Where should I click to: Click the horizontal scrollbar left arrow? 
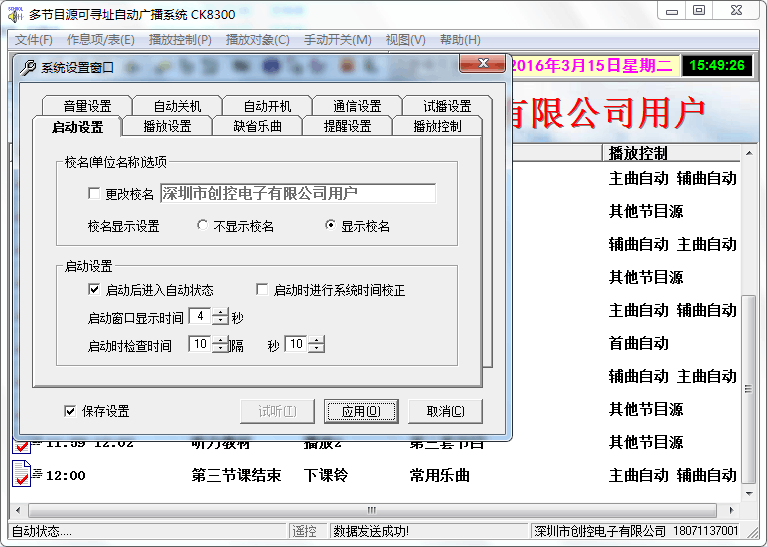click(19, 510)
